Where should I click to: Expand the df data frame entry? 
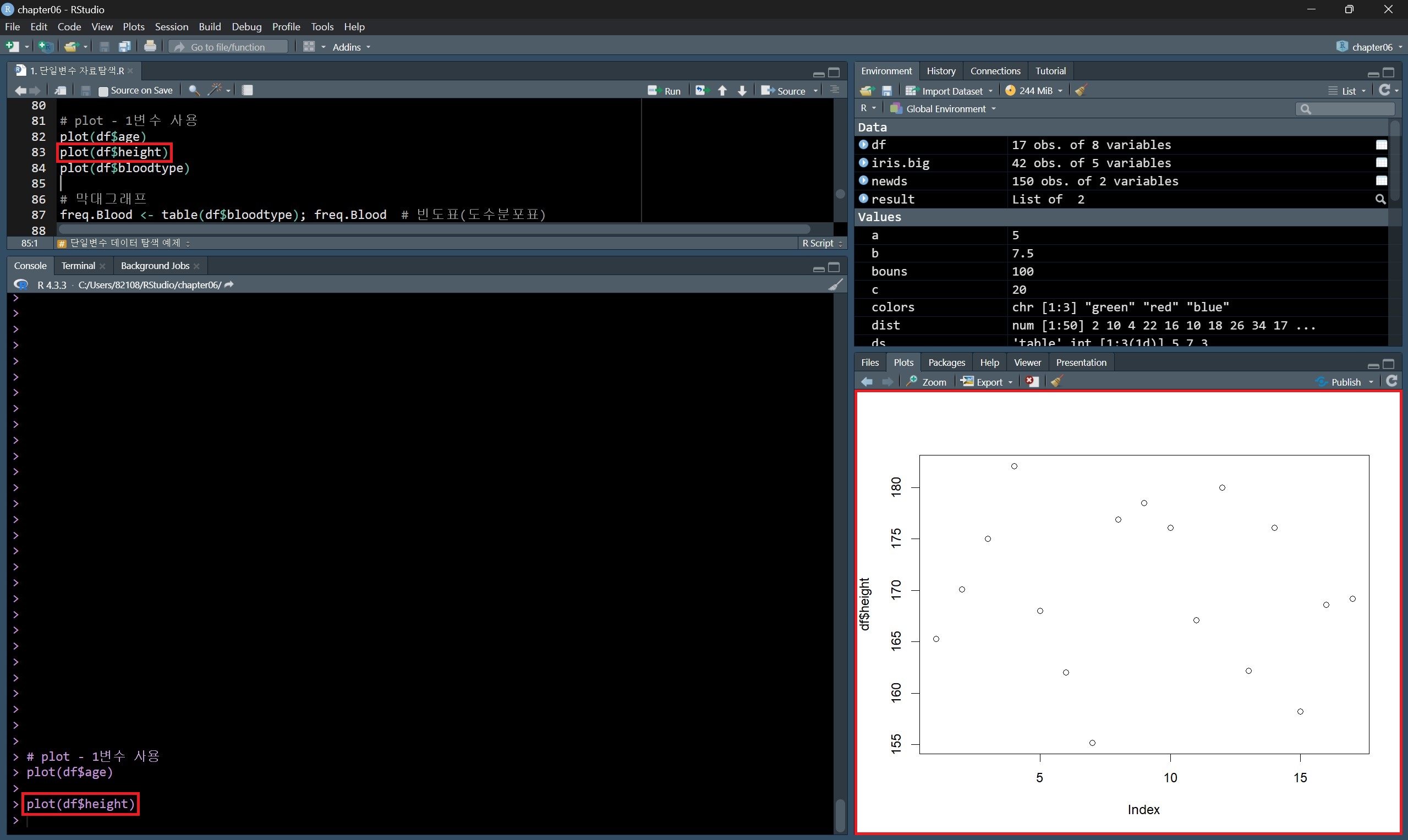pyautogui.click(x=863, y=145)
